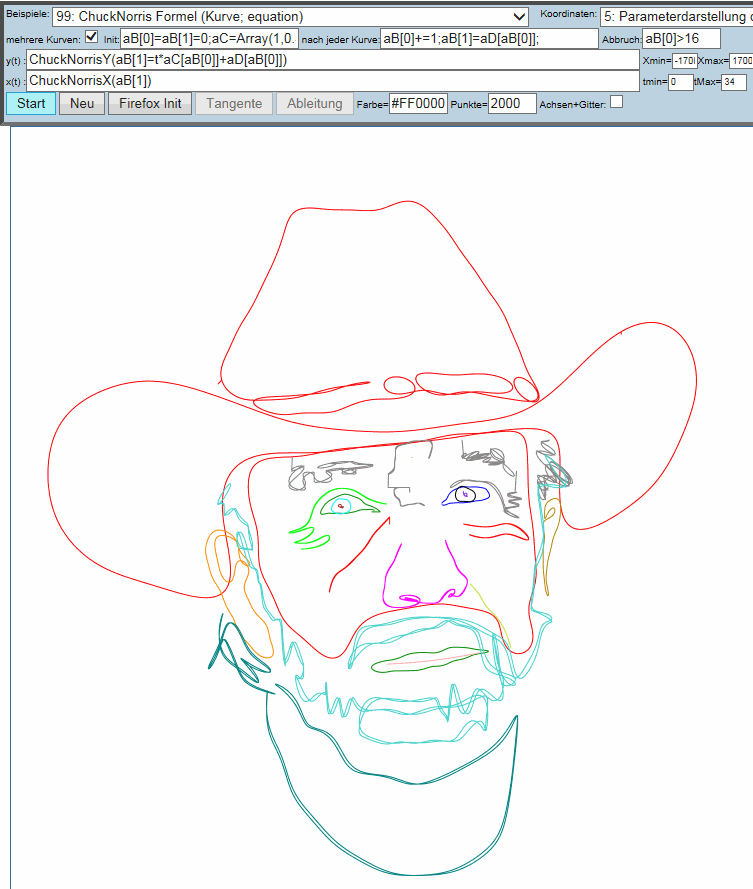Click the tmin value field
The width and height of the screenshot is (753, 889).
680,82
